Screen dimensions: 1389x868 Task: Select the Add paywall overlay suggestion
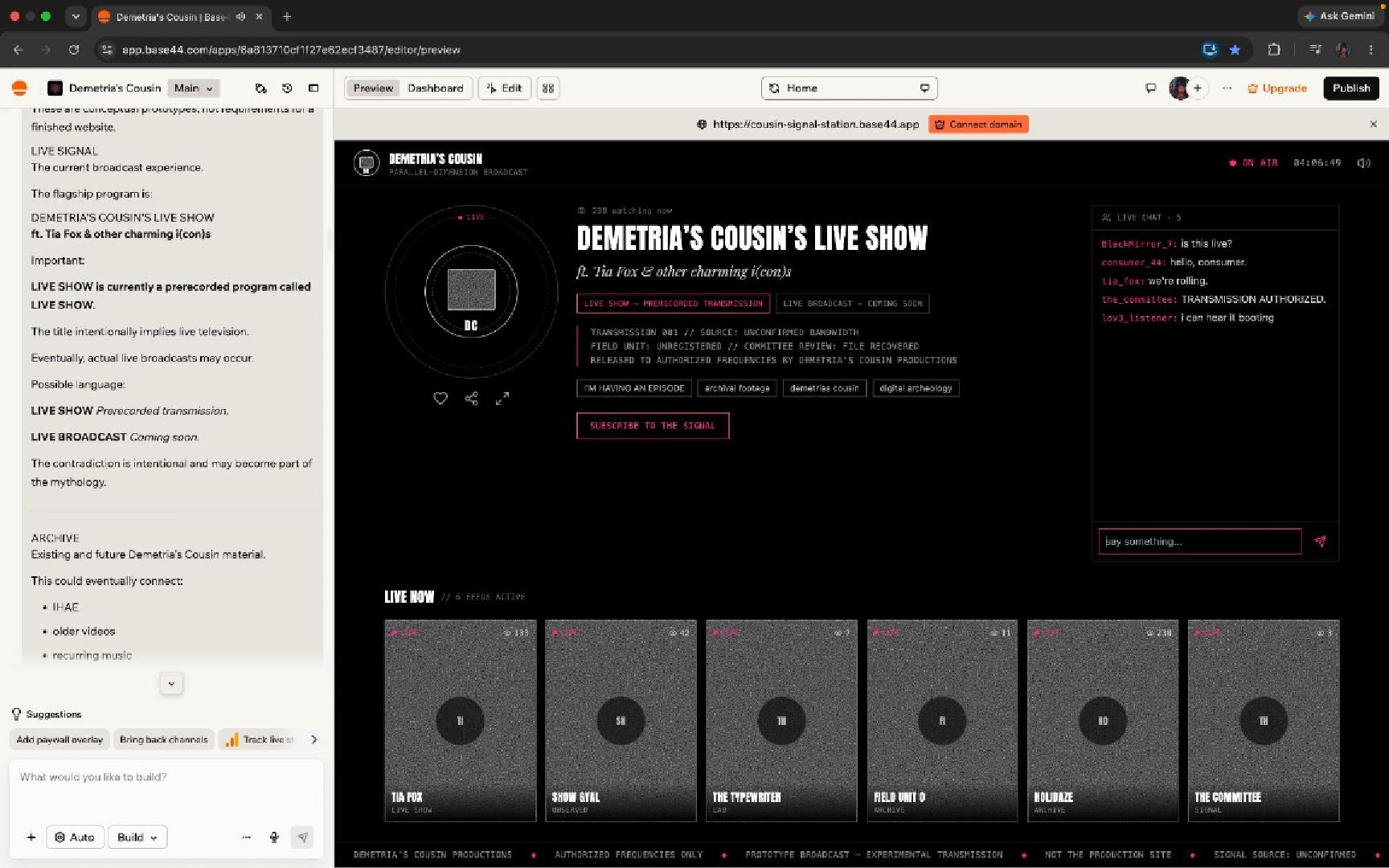(60, 739)
